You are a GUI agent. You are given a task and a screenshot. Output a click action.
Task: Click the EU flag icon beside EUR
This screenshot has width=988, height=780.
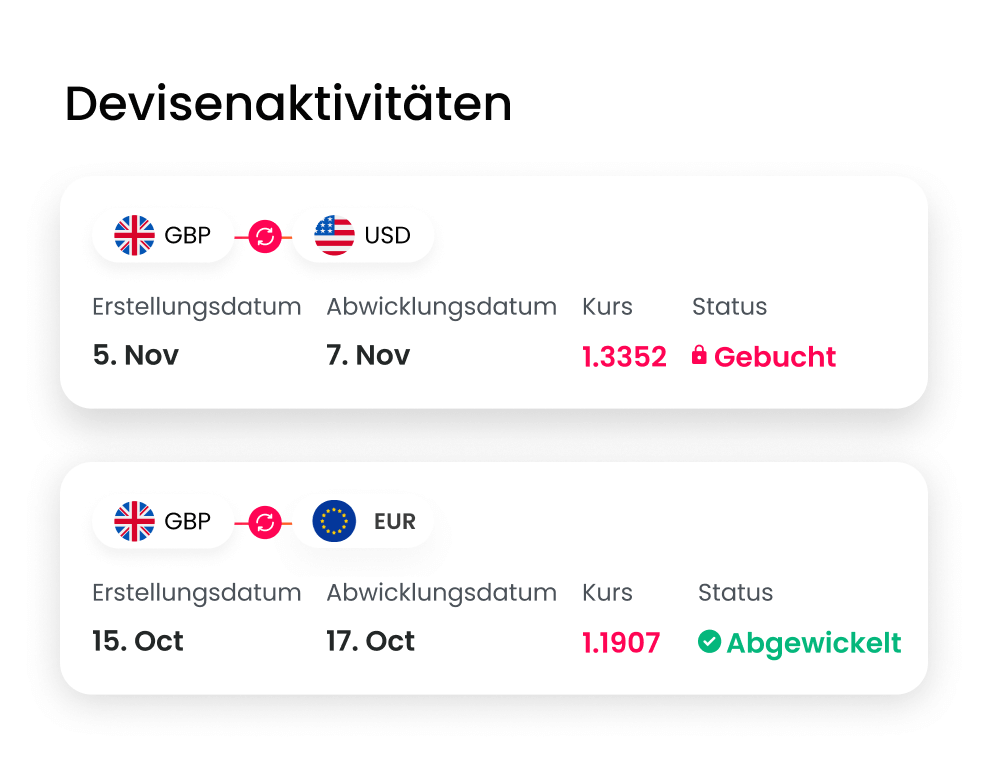[x=334, y=521]
